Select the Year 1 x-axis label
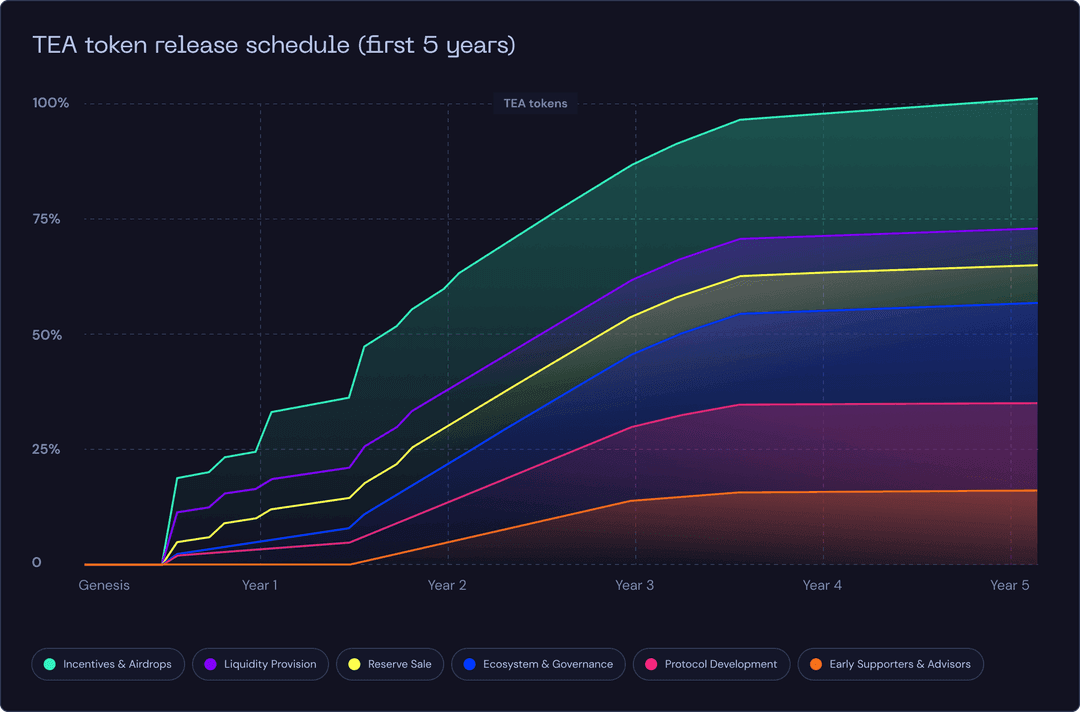The height and width of the screenshot is (712, 1080). tap(260, 585)
